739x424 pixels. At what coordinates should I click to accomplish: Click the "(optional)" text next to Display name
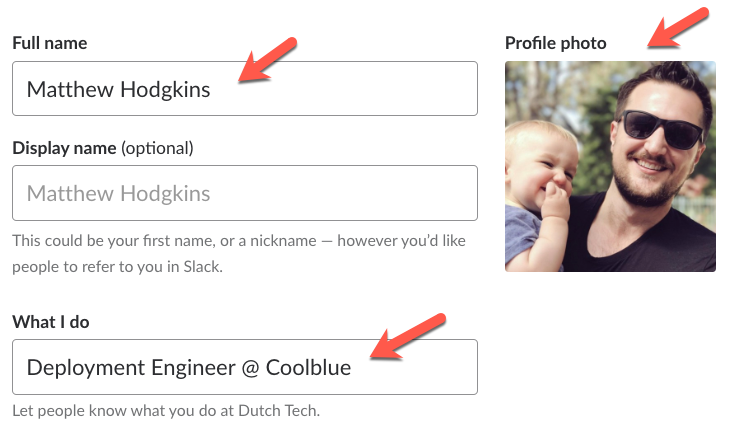pyautogui.click(x=157, y=148)
